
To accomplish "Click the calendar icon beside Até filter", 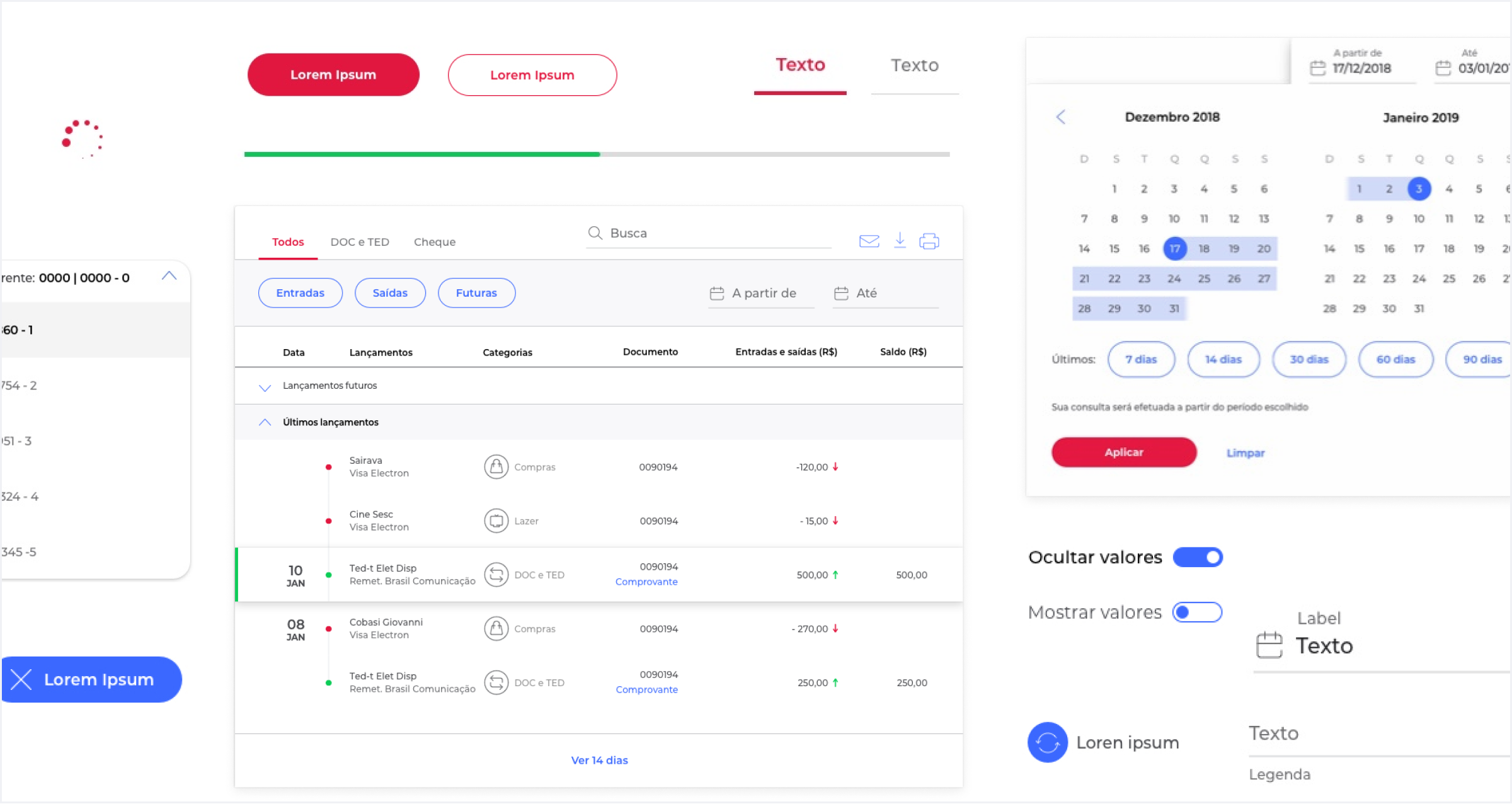I will 841,293.
